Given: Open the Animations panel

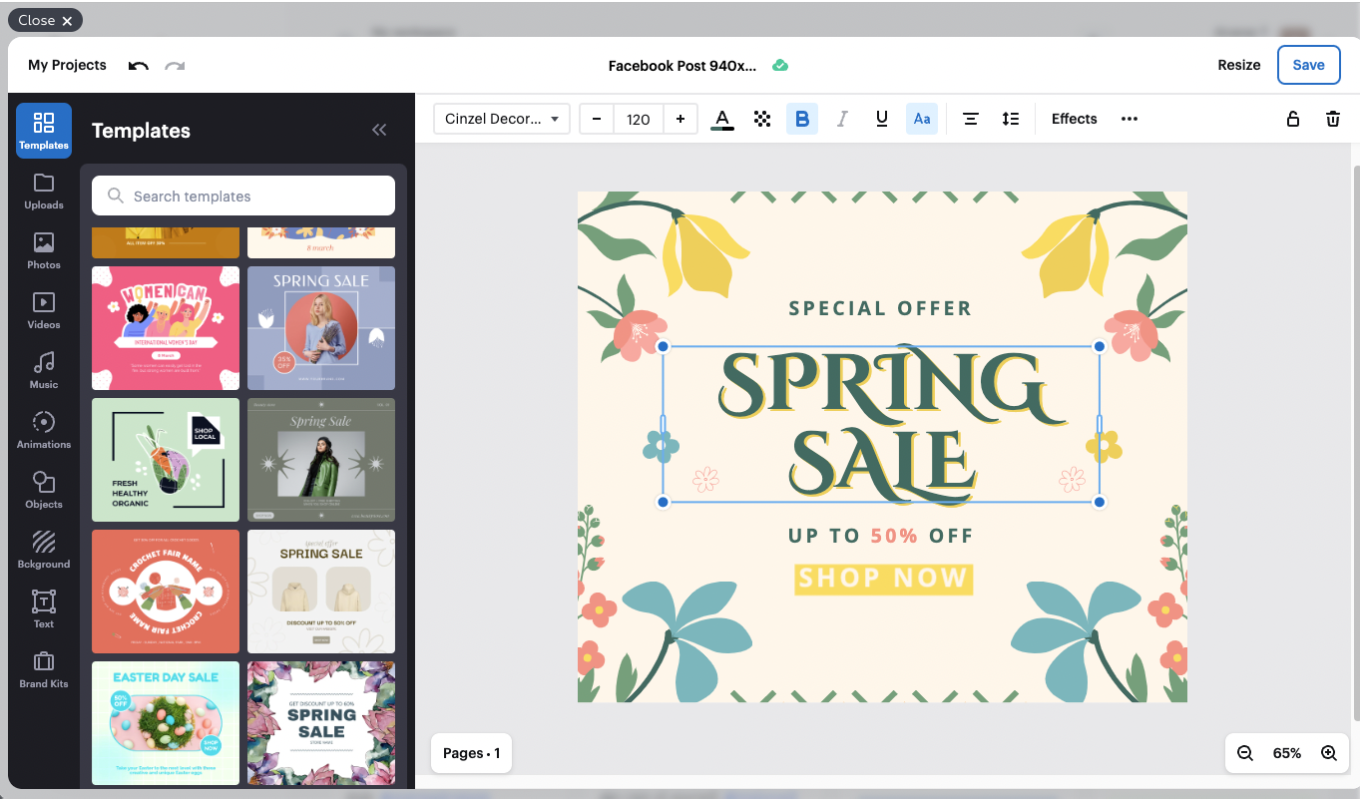Looking at the screenshot, I should [43, 430].
